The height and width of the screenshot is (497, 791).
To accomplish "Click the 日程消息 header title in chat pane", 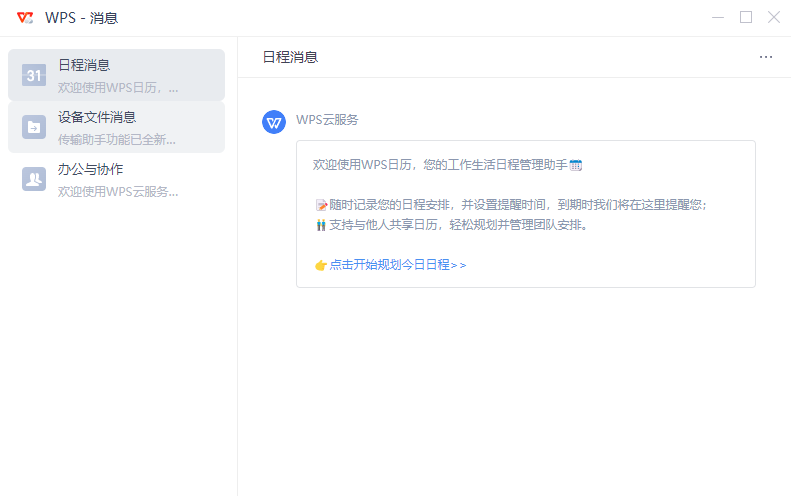I will point(291,57).
